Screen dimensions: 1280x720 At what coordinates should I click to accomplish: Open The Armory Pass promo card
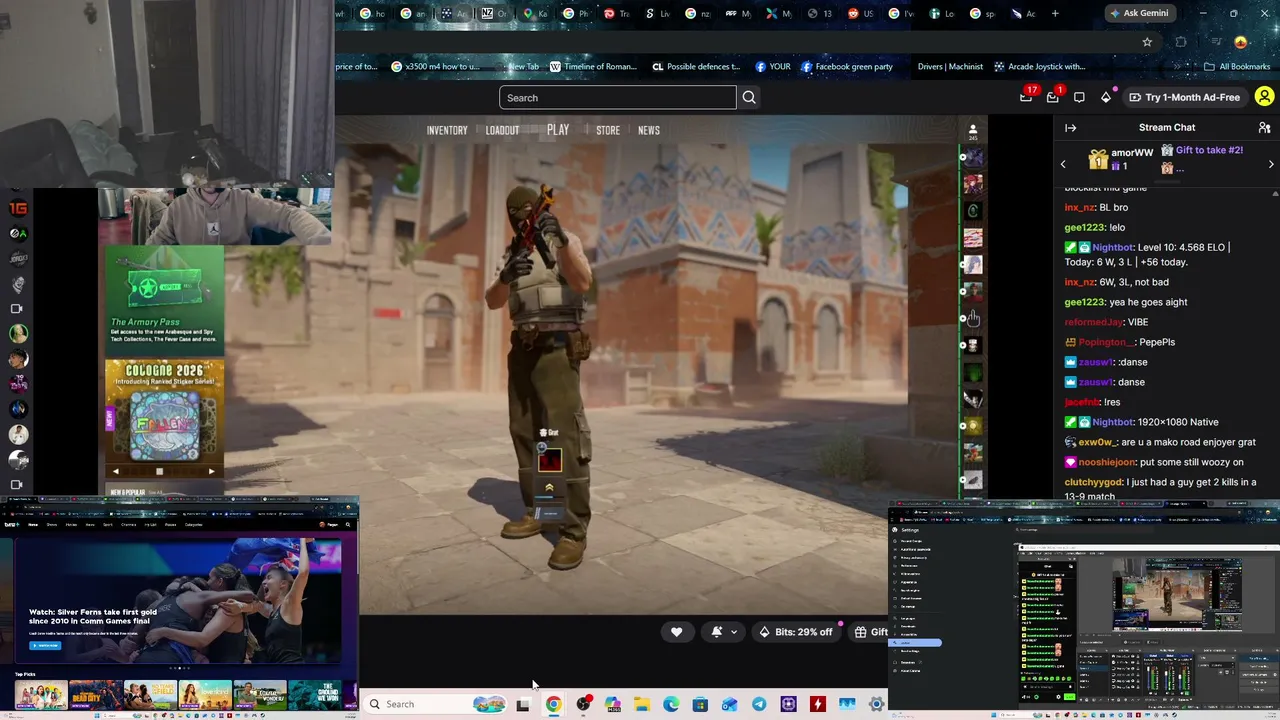(164, 299)
